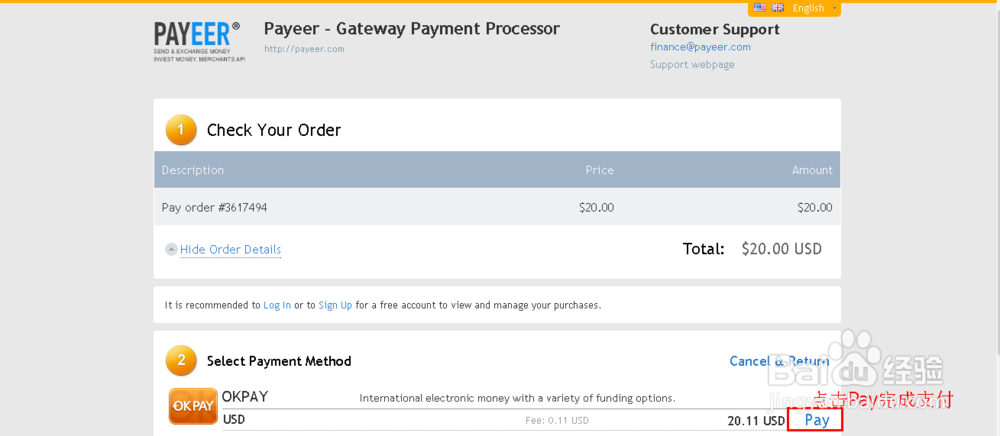1000x436 pixels.
Task: Click the language dropdown arrow
Action: click(x=834, y=8)
